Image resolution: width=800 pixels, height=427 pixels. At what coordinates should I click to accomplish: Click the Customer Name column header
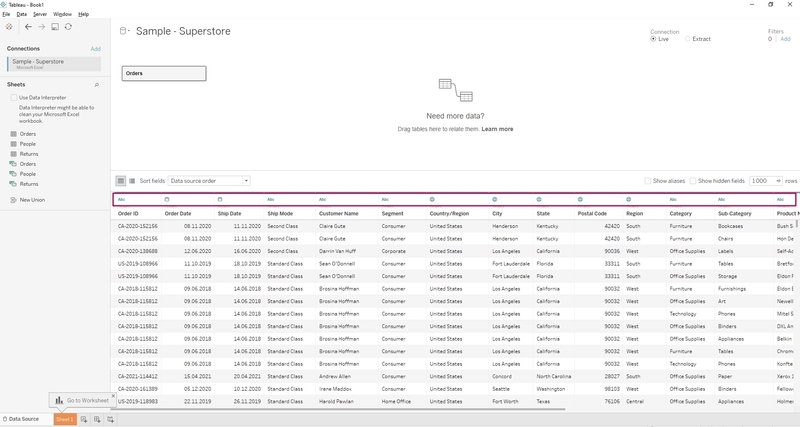pyautogui.click(x=339, y=214)
